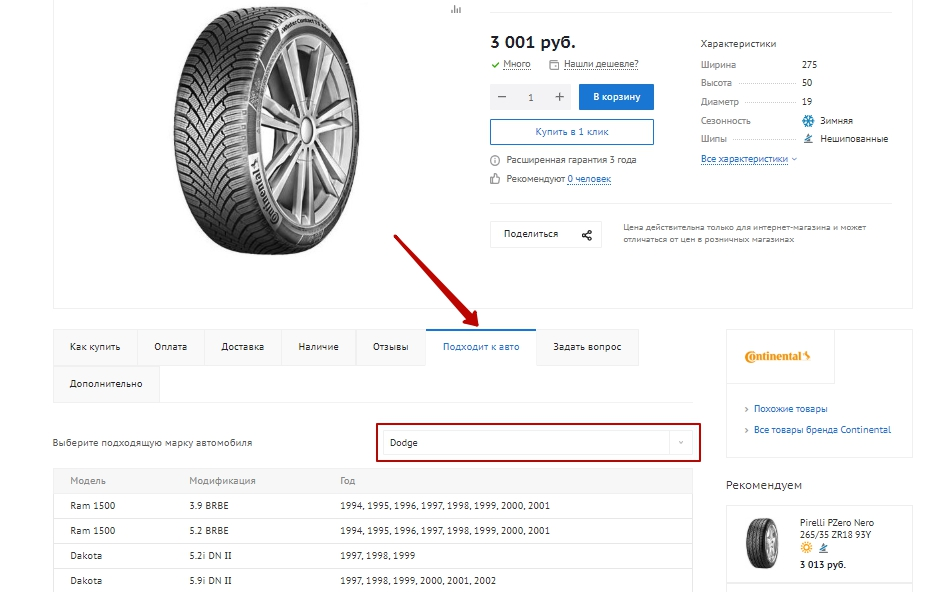
Task: Click the Ram 1500 3.9 BRBE row
Action: (x=373, y=506)
